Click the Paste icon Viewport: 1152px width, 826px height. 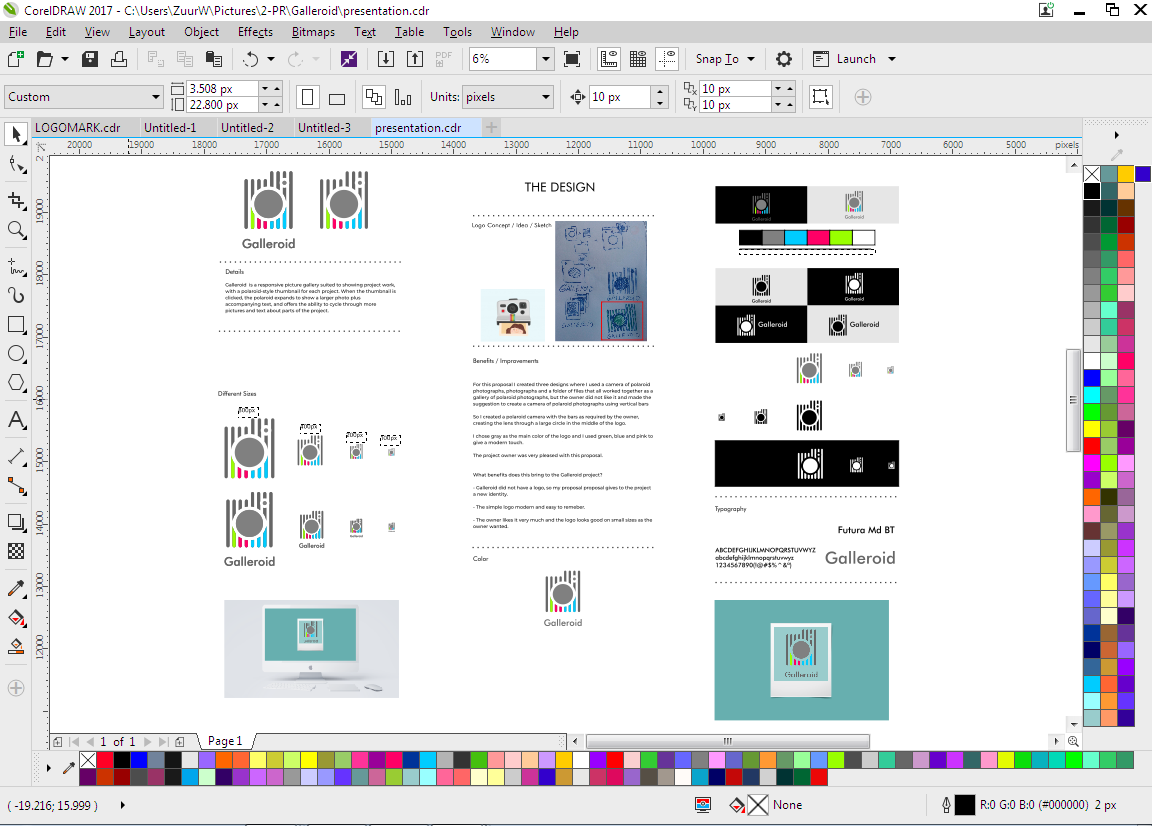(x=214, y=59)
